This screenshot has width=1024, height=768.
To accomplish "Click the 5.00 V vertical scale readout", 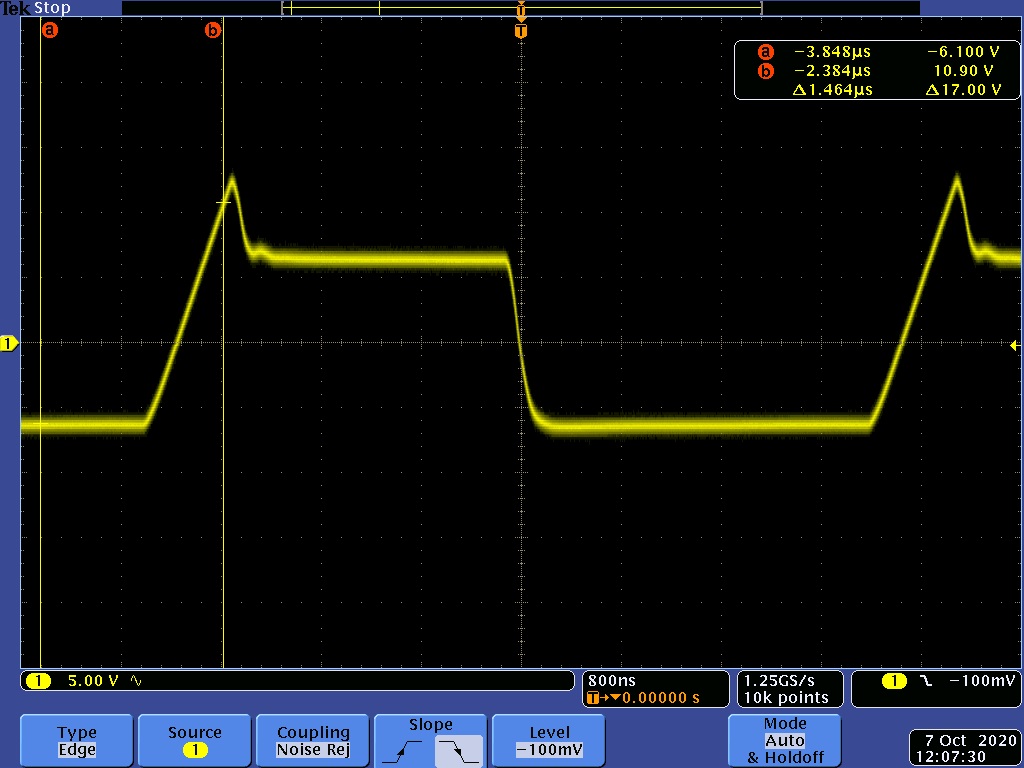I will click(x=93, y=681).
